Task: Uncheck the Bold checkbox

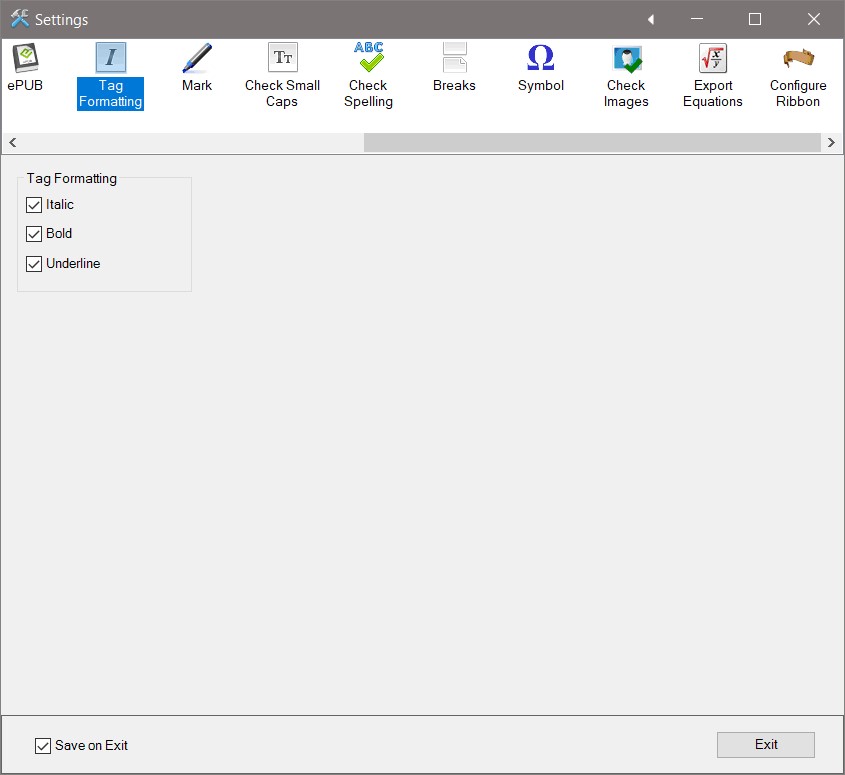Action: [34, 234]
